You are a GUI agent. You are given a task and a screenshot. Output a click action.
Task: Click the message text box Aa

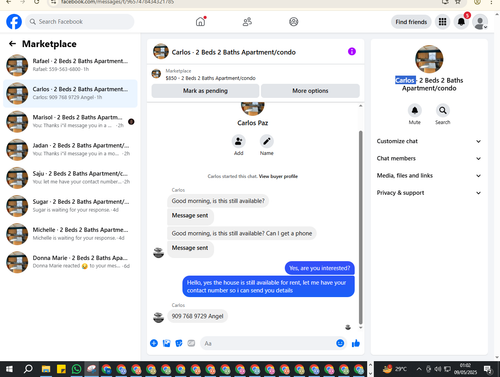(x=267, y=343)
